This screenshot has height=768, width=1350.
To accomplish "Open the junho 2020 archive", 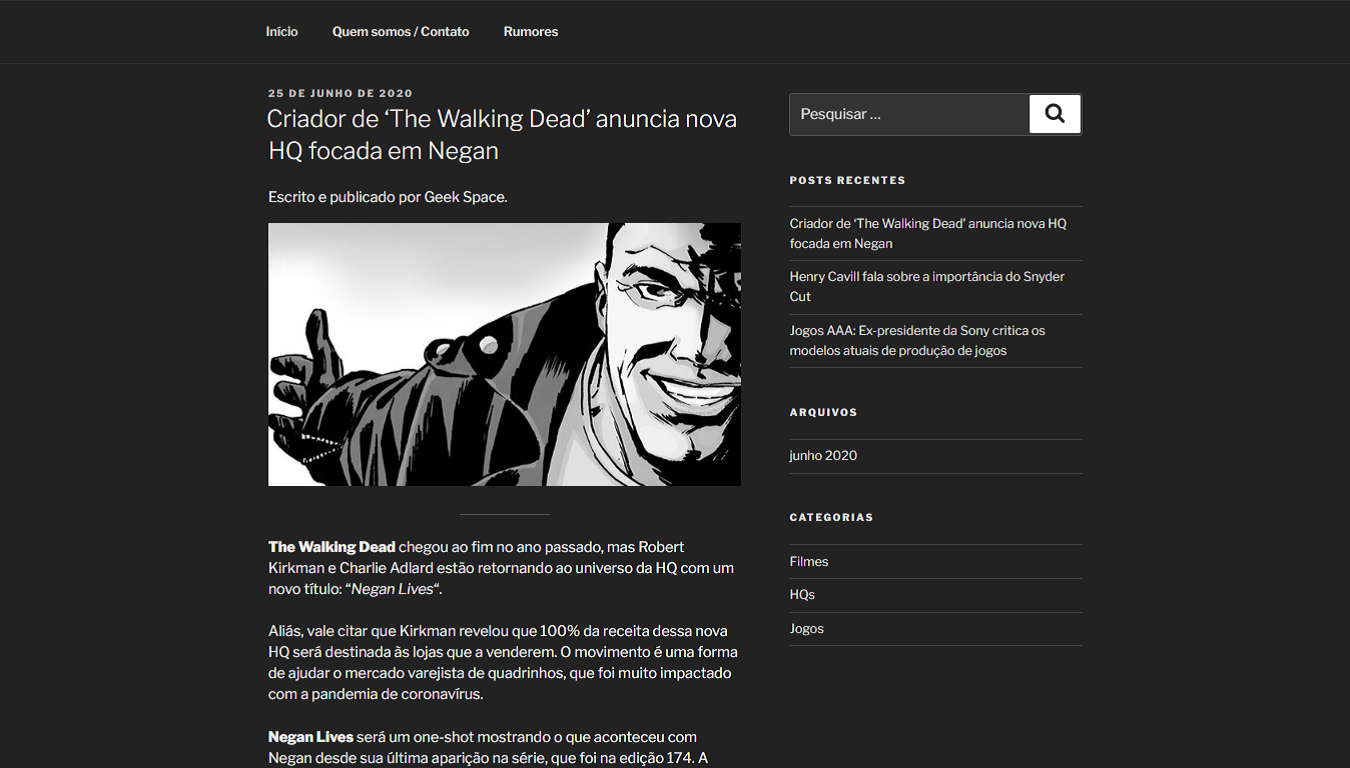I will click(x=823, y=456).
